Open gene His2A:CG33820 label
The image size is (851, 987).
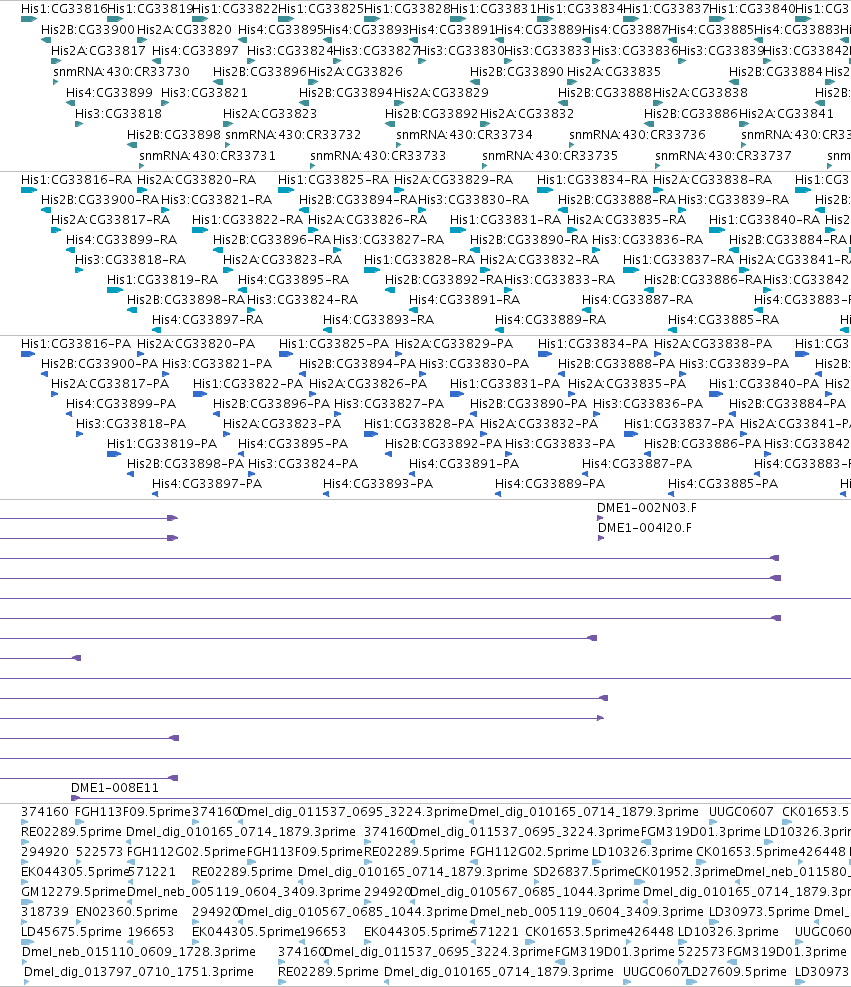184,30
